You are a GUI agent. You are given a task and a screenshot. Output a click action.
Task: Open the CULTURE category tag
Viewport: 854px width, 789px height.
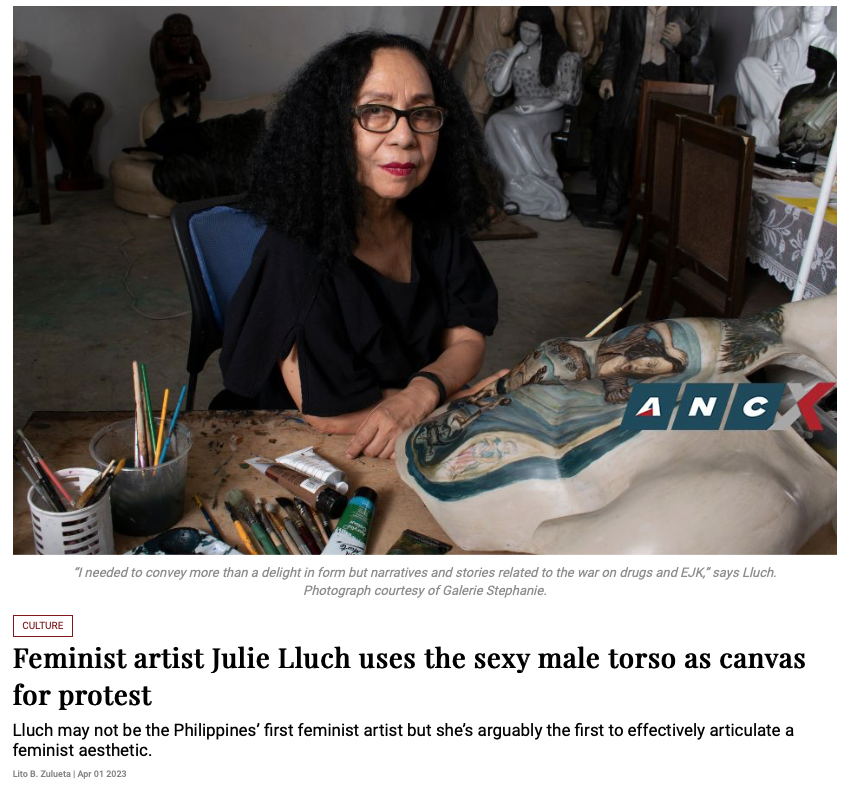coord(43,626)
